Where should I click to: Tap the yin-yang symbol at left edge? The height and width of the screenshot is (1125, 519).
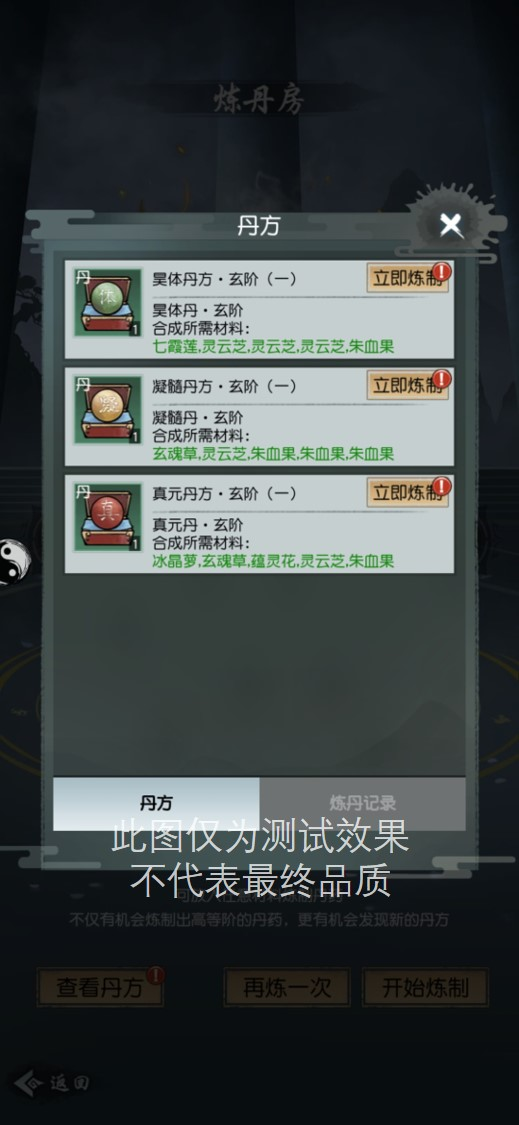pyautogui.click(x=13, y=561)
